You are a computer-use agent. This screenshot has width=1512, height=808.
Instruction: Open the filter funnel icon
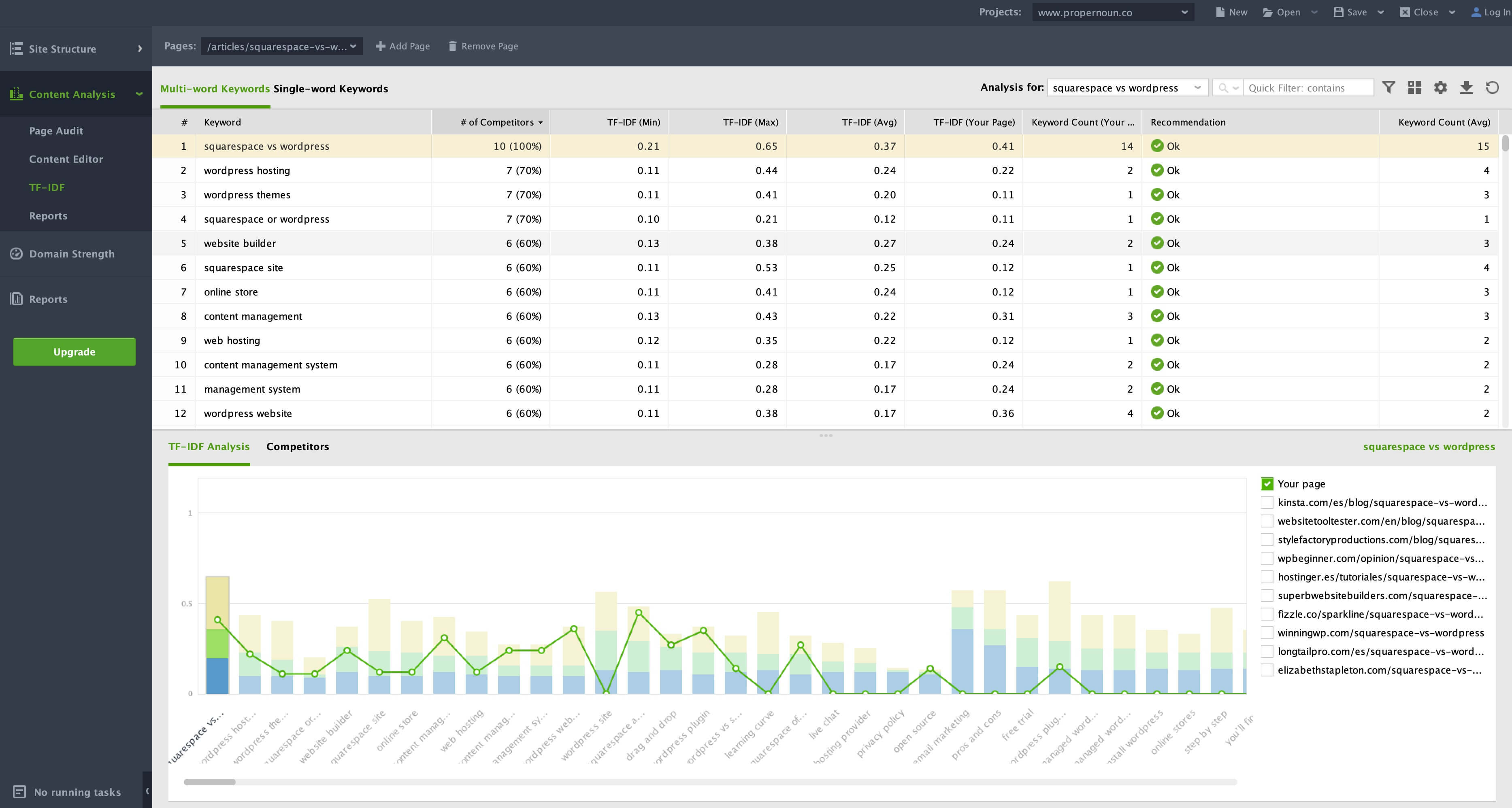coord(1389,87)
